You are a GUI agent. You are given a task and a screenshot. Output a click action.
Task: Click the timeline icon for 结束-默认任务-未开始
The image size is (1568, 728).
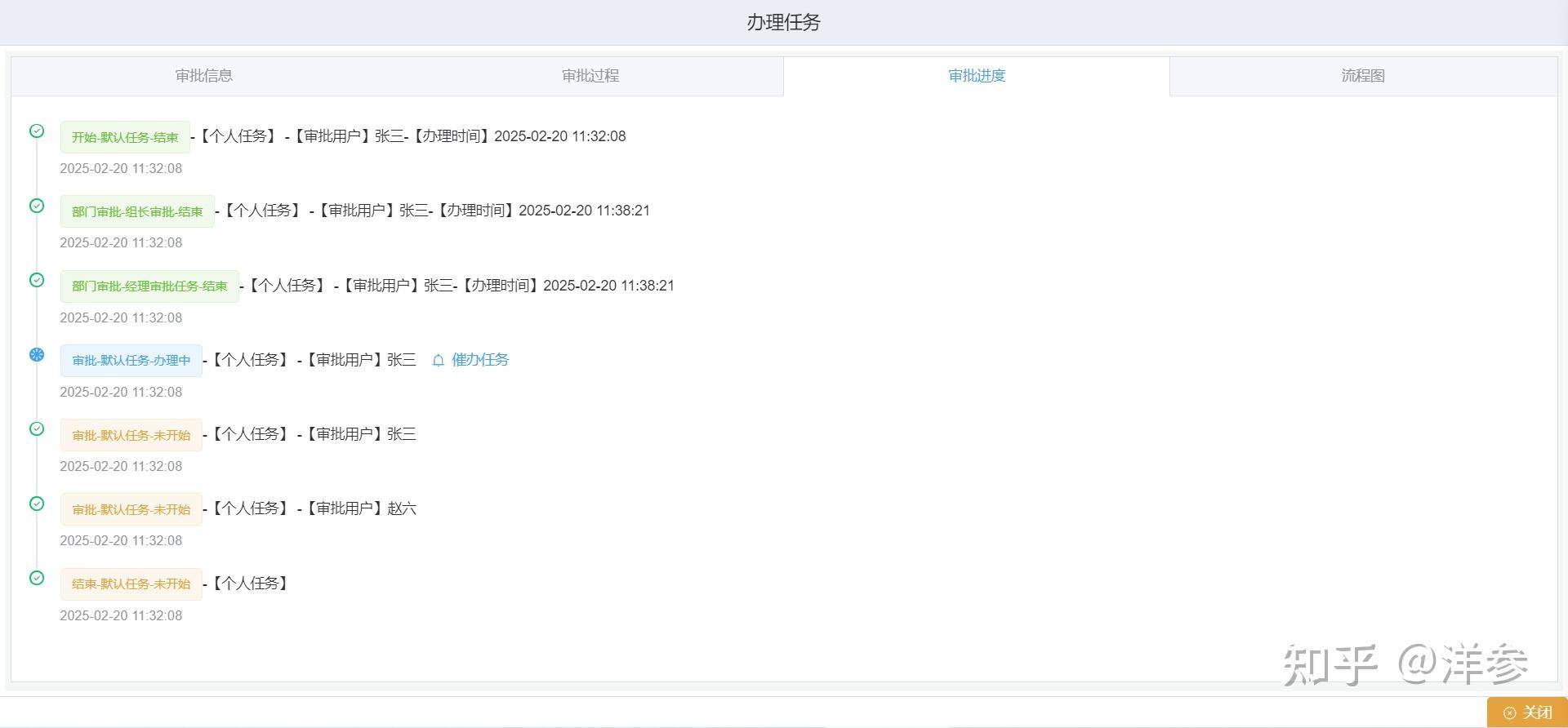pyautogui.click(x=37, y=578)
